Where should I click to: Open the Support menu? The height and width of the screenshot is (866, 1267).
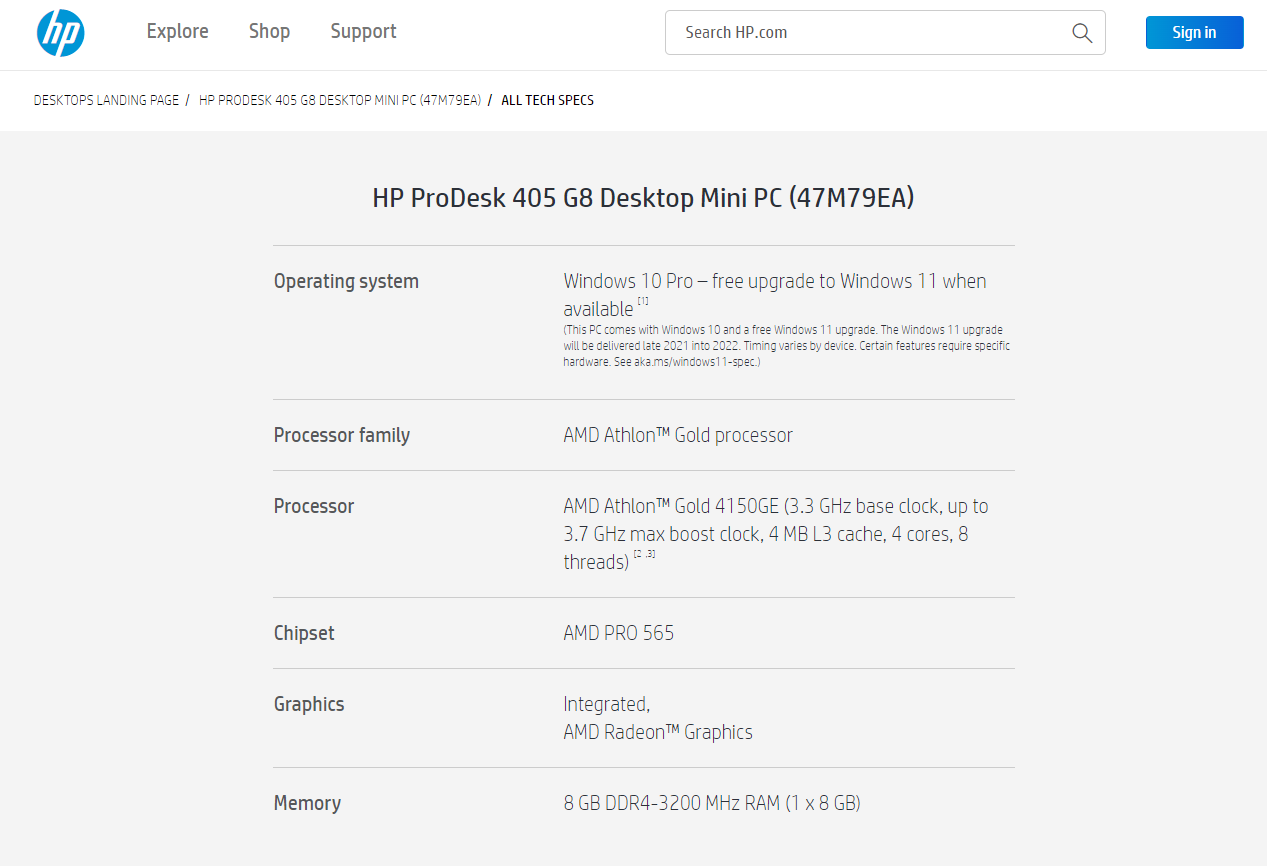tap(363, 32)
